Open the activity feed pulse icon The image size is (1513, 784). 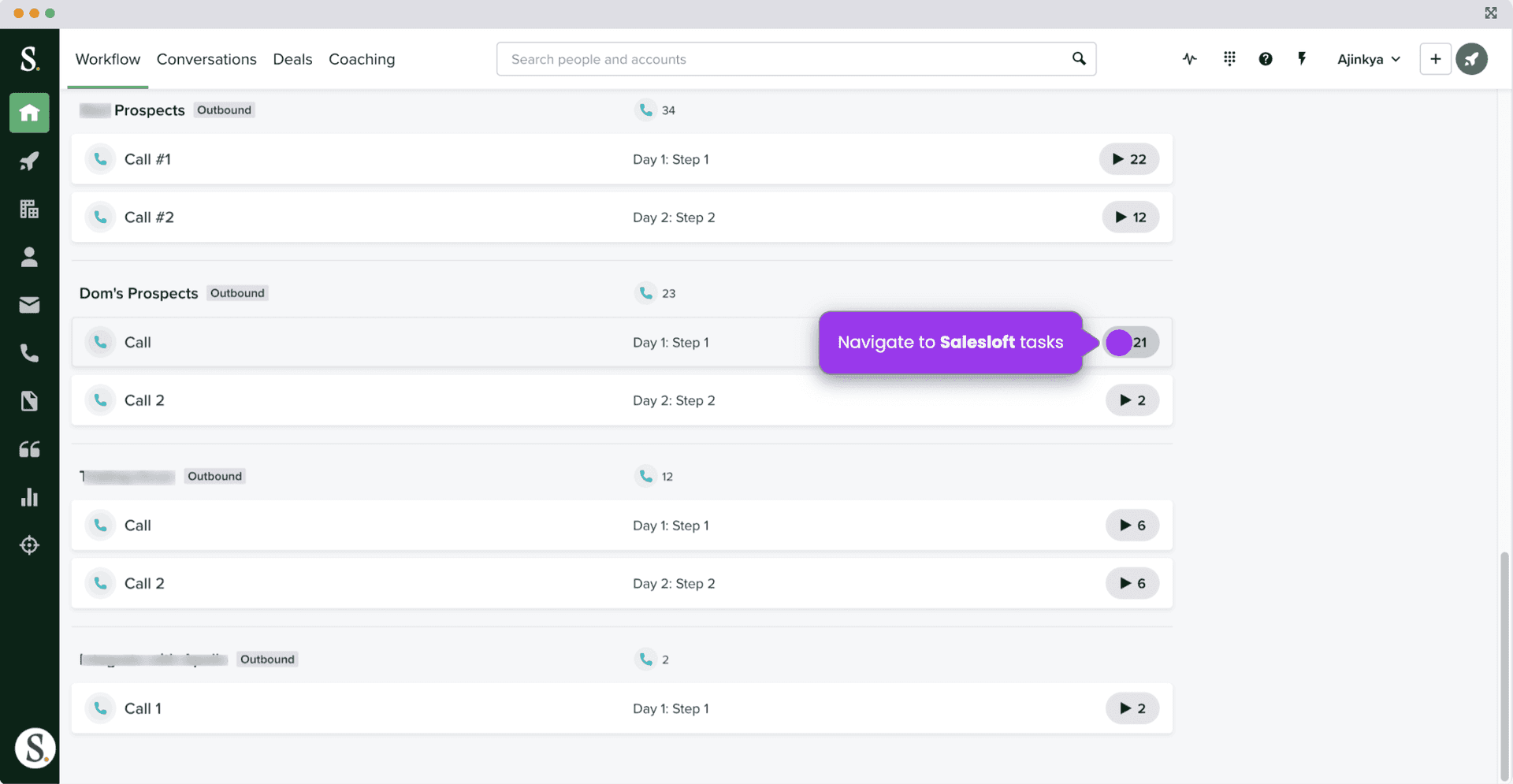tap(1189, 59)
